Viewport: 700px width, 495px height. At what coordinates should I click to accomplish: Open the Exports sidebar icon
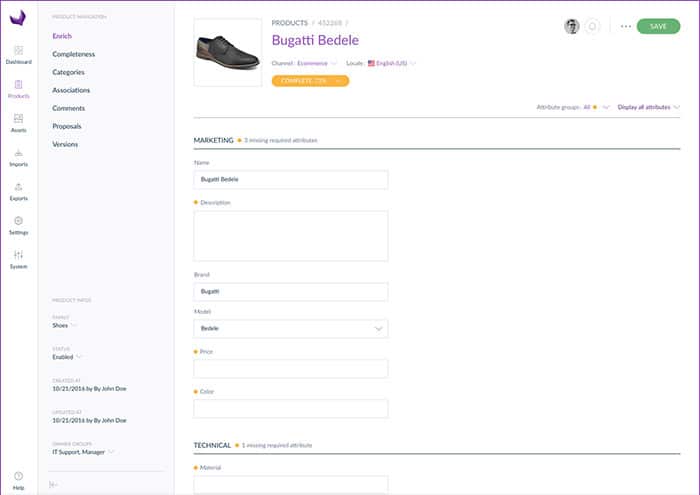click(x=18, y=190)
